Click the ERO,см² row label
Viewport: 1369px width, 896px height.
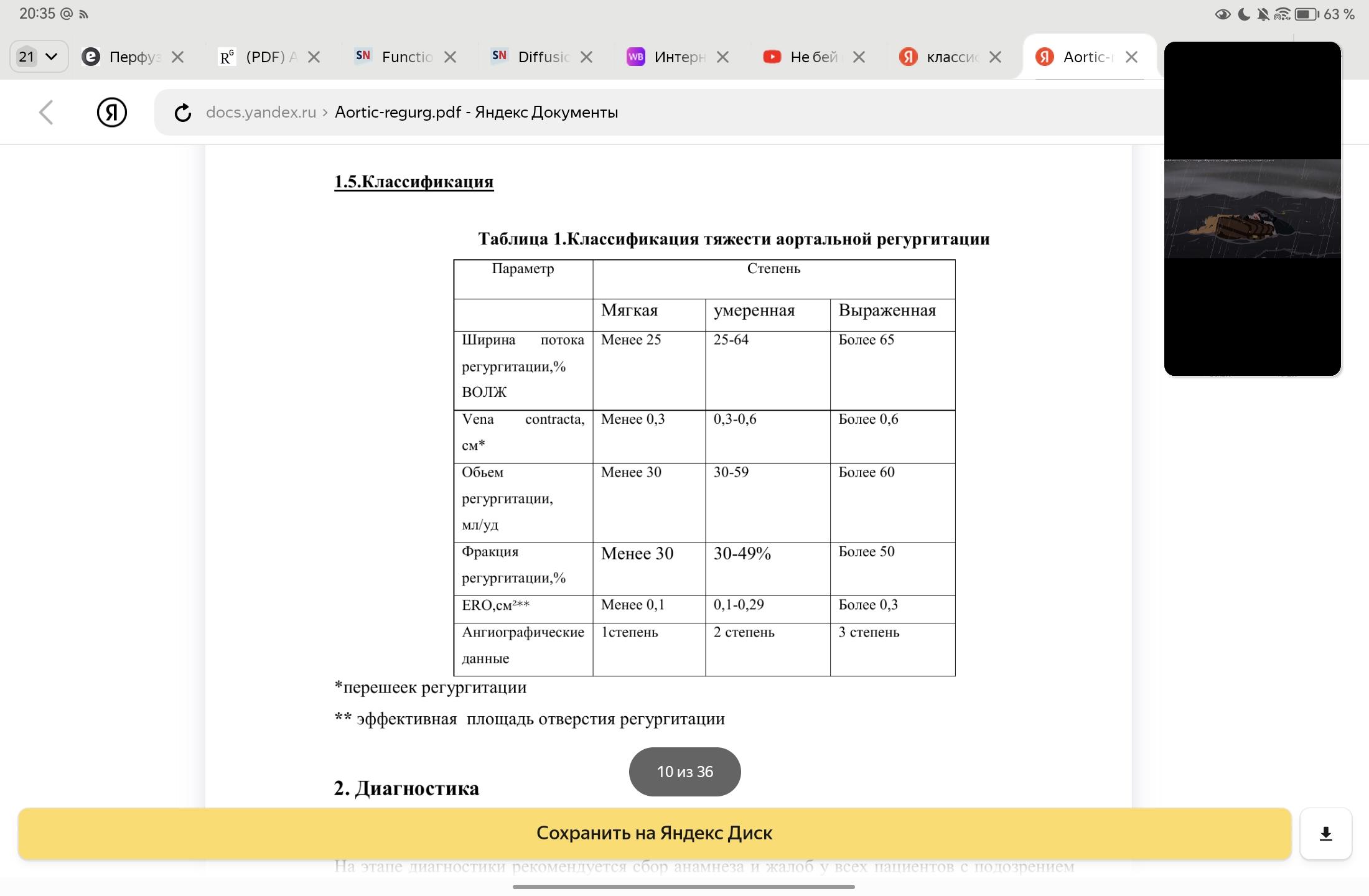(523, 609)
